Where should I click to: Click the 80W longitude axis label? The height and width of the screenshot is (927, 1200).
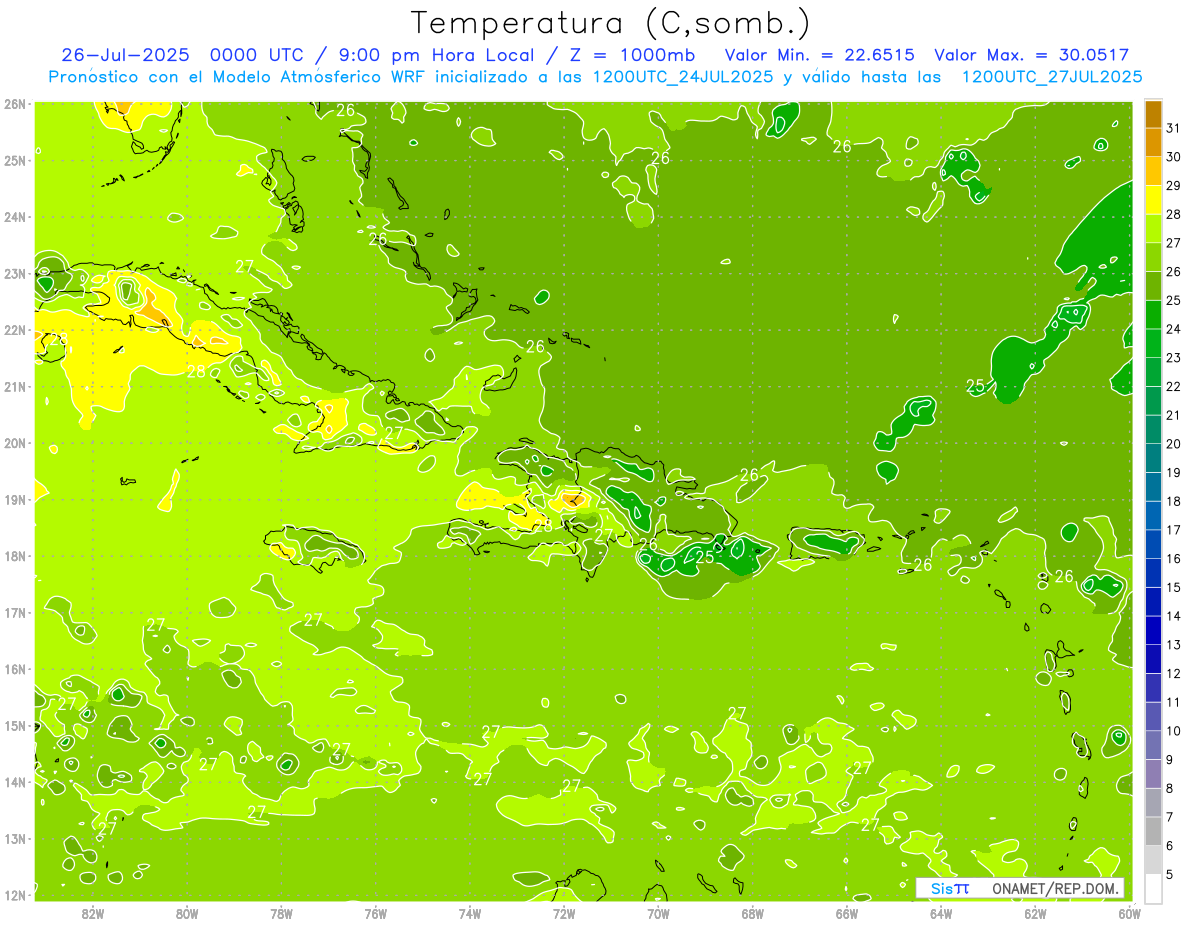[187, 913]
